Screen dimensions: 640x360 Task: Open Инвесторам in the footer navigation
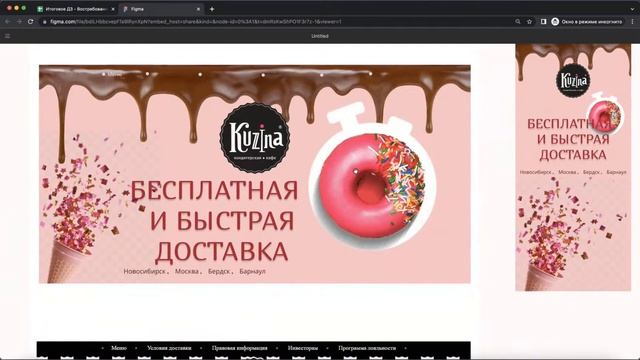(302, 348)
